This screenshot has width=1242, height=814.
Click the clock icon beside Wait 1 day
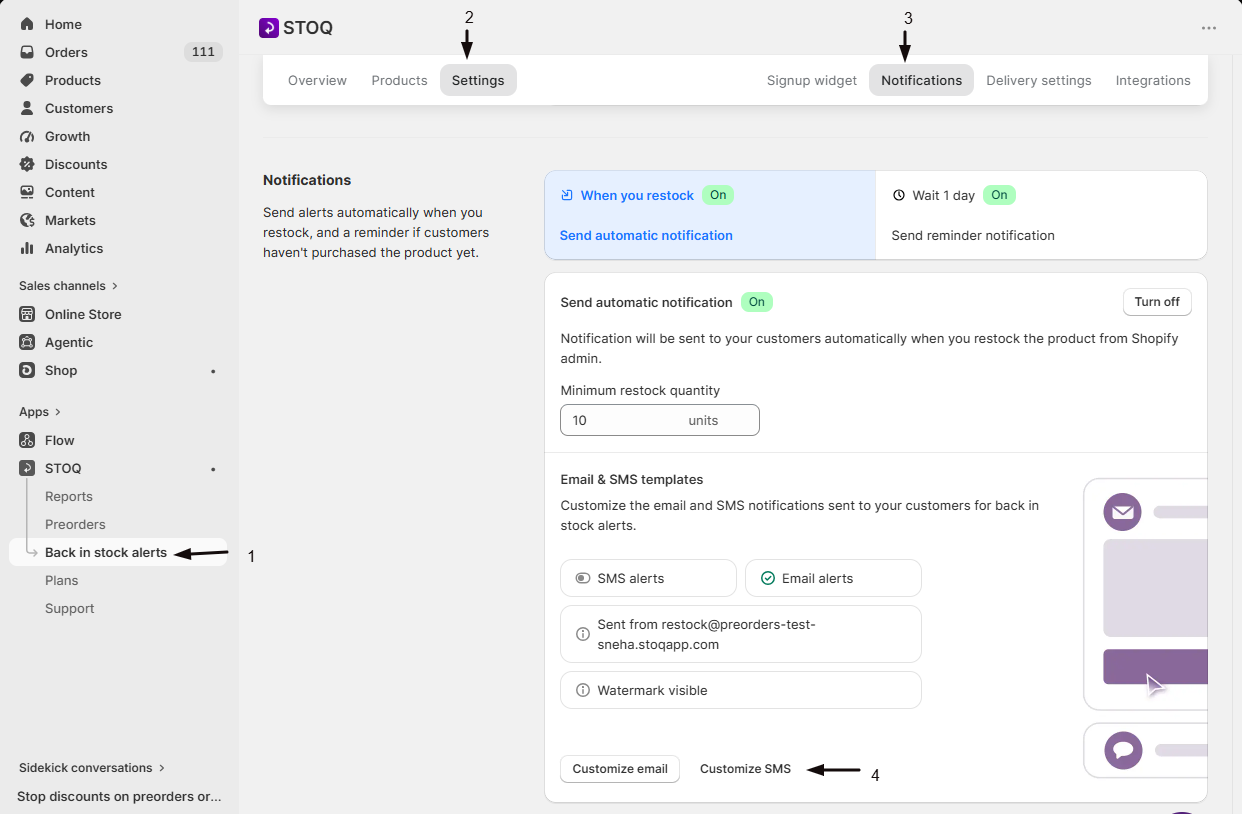click(x=898, y=195)
